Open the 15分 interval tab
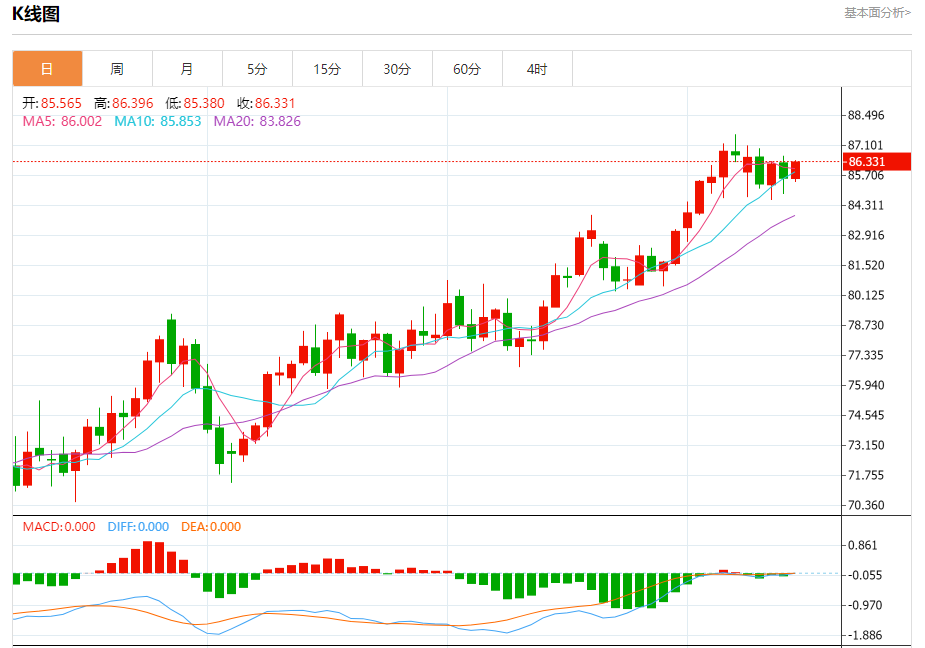The image size is (925, 648). [x=327, y=69]
